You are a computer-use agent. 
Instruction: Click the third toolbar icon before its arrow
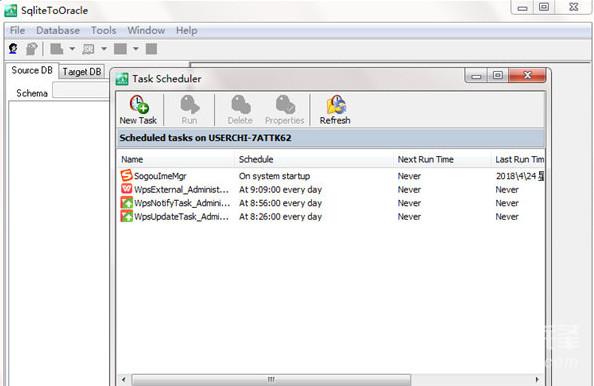click(x=57, y=49)
